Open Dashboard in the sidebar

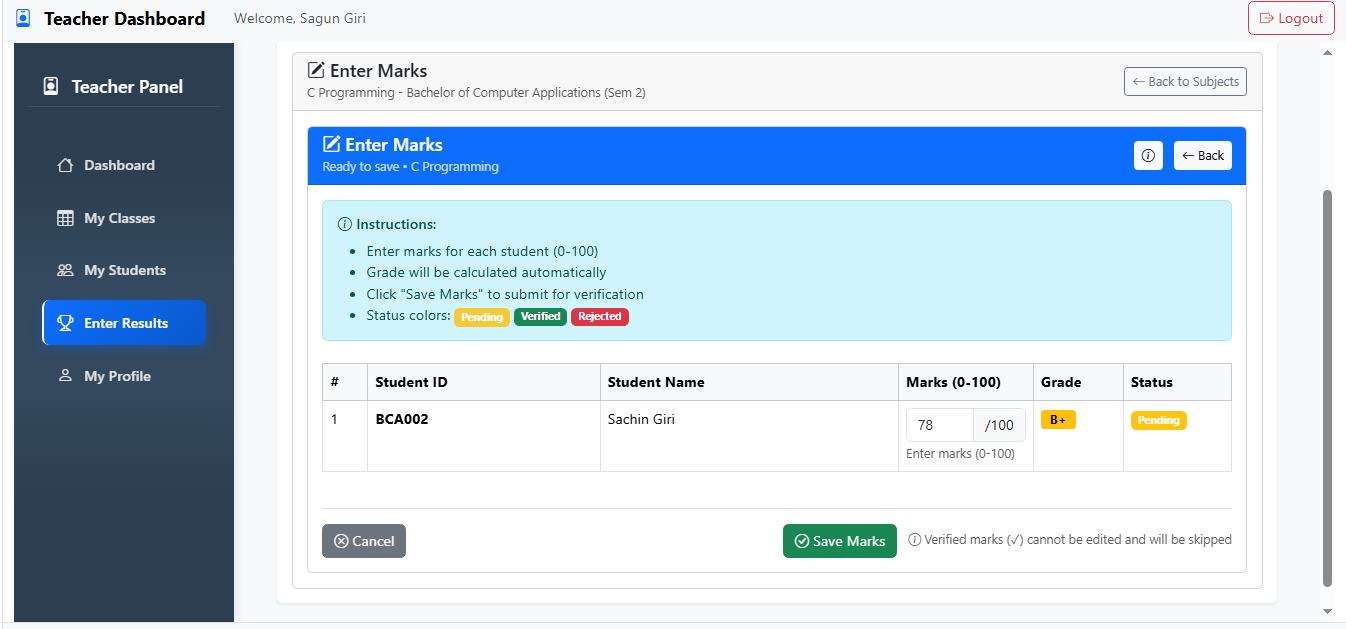coord(124,165)
